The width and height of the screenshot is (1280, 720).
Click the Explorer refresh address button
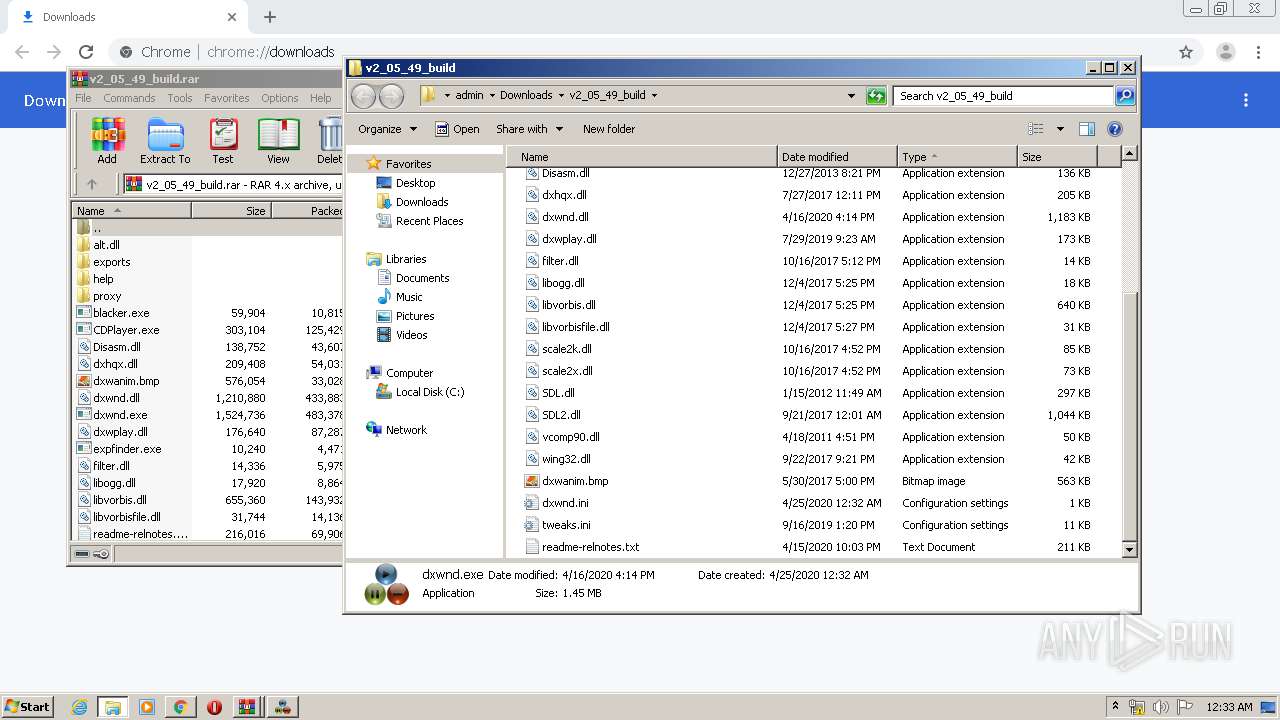point(876,96)
